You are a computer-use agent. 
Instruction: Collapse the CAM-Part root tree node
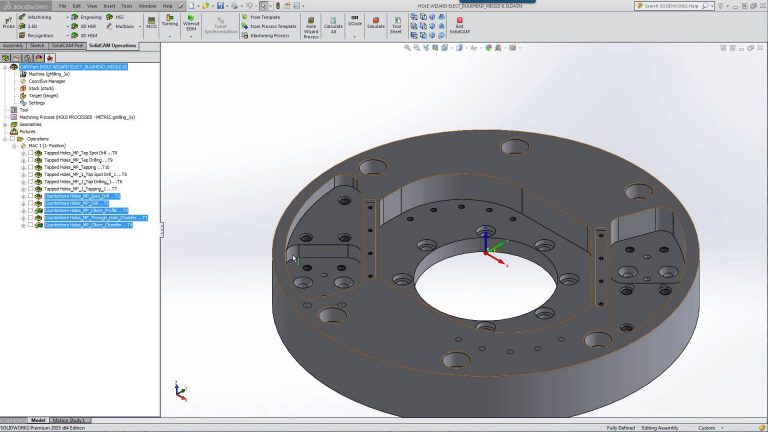[5, 67]
